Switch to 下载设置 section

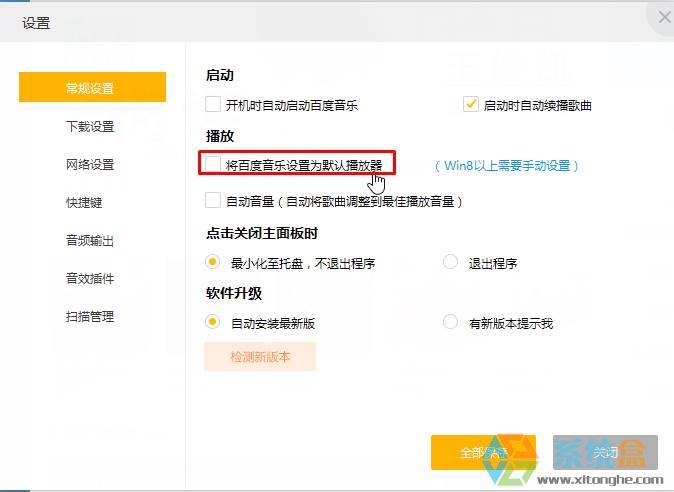[90, 126]
